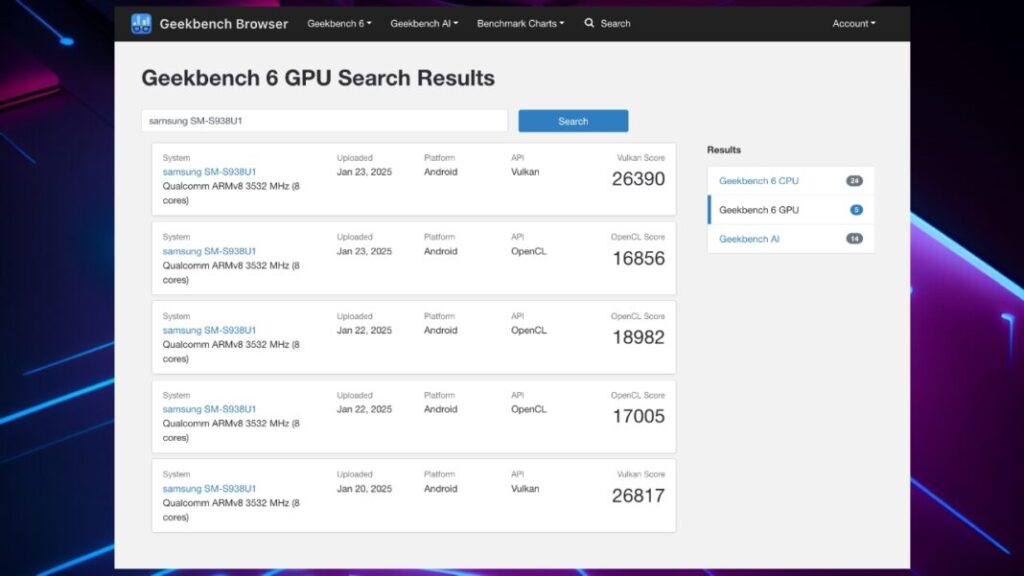Open the samsung SM-S938U1 result scoring 16856
1024x576 pixels.
209,251
